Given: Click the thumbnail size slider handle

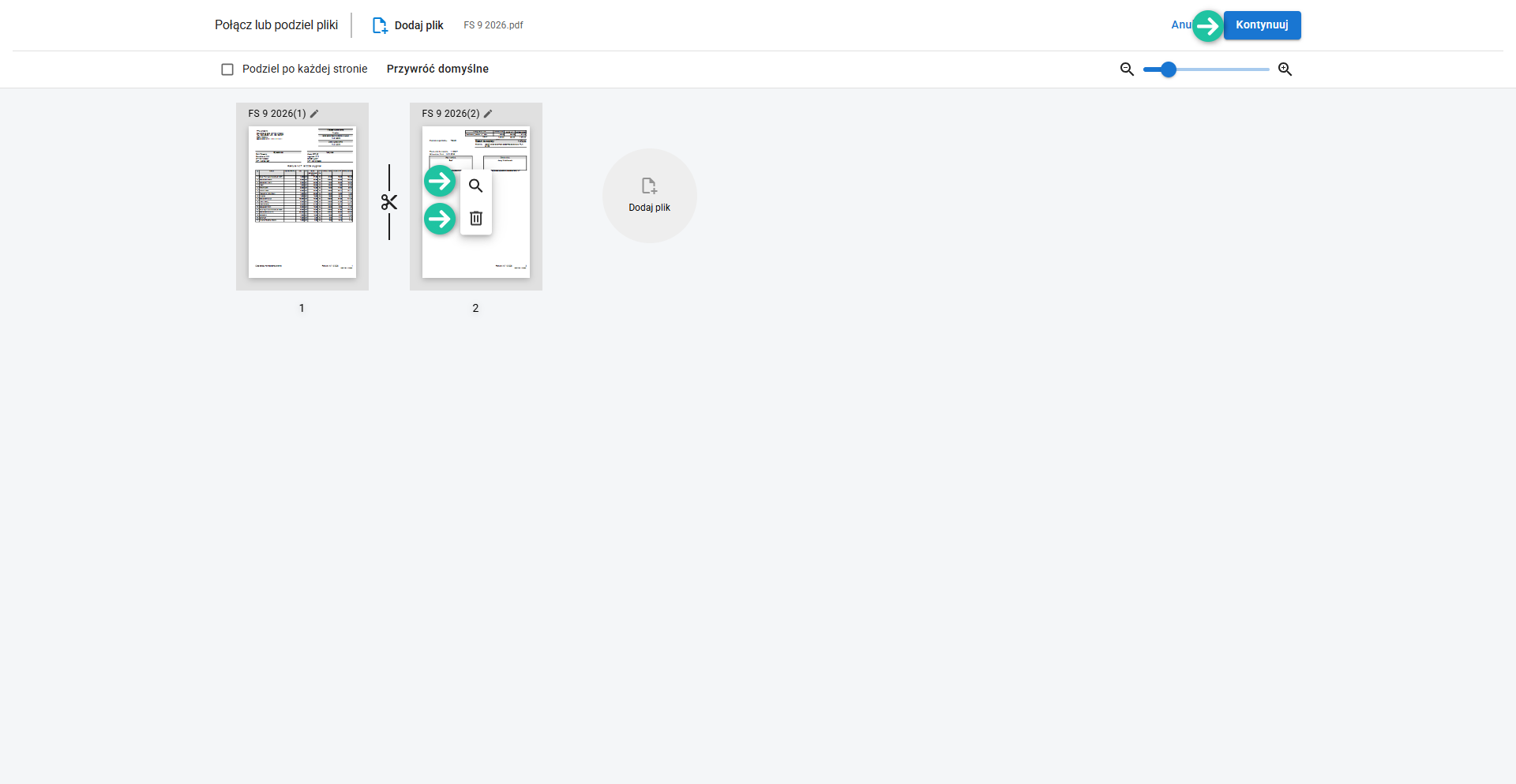Looking at the screenshot, I should [x=1169, y=69].
